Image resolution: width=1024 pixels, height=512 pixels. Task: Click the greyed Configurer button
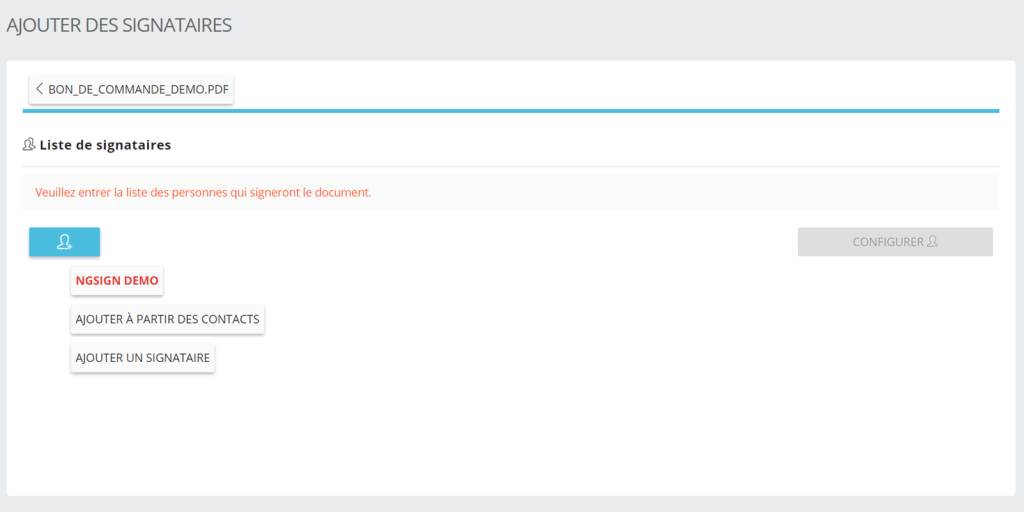895,242
